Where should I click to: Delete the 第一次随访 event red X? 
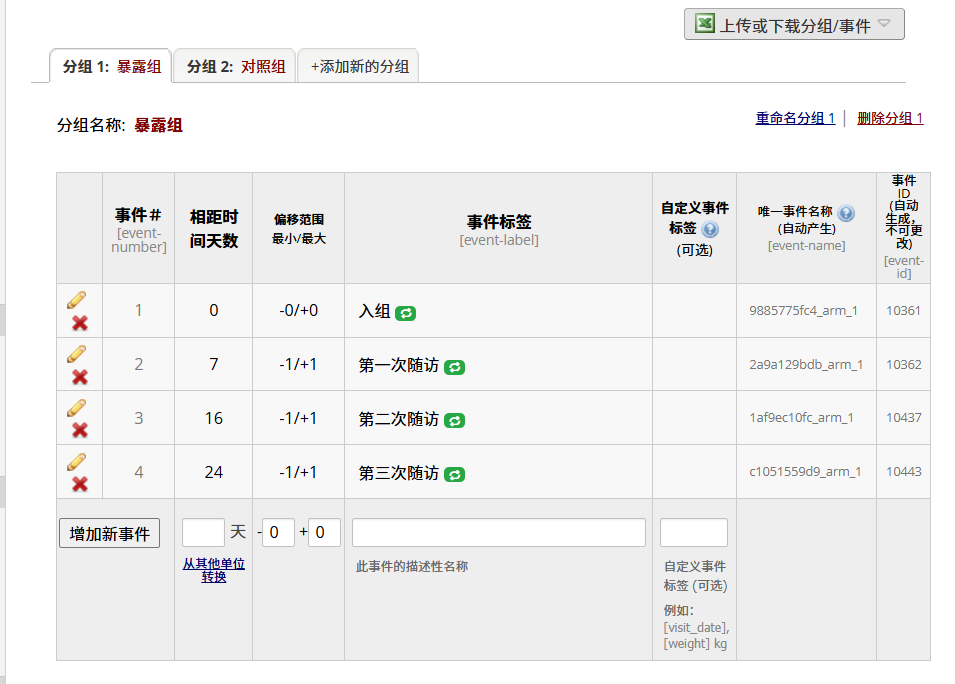[80, 377]
